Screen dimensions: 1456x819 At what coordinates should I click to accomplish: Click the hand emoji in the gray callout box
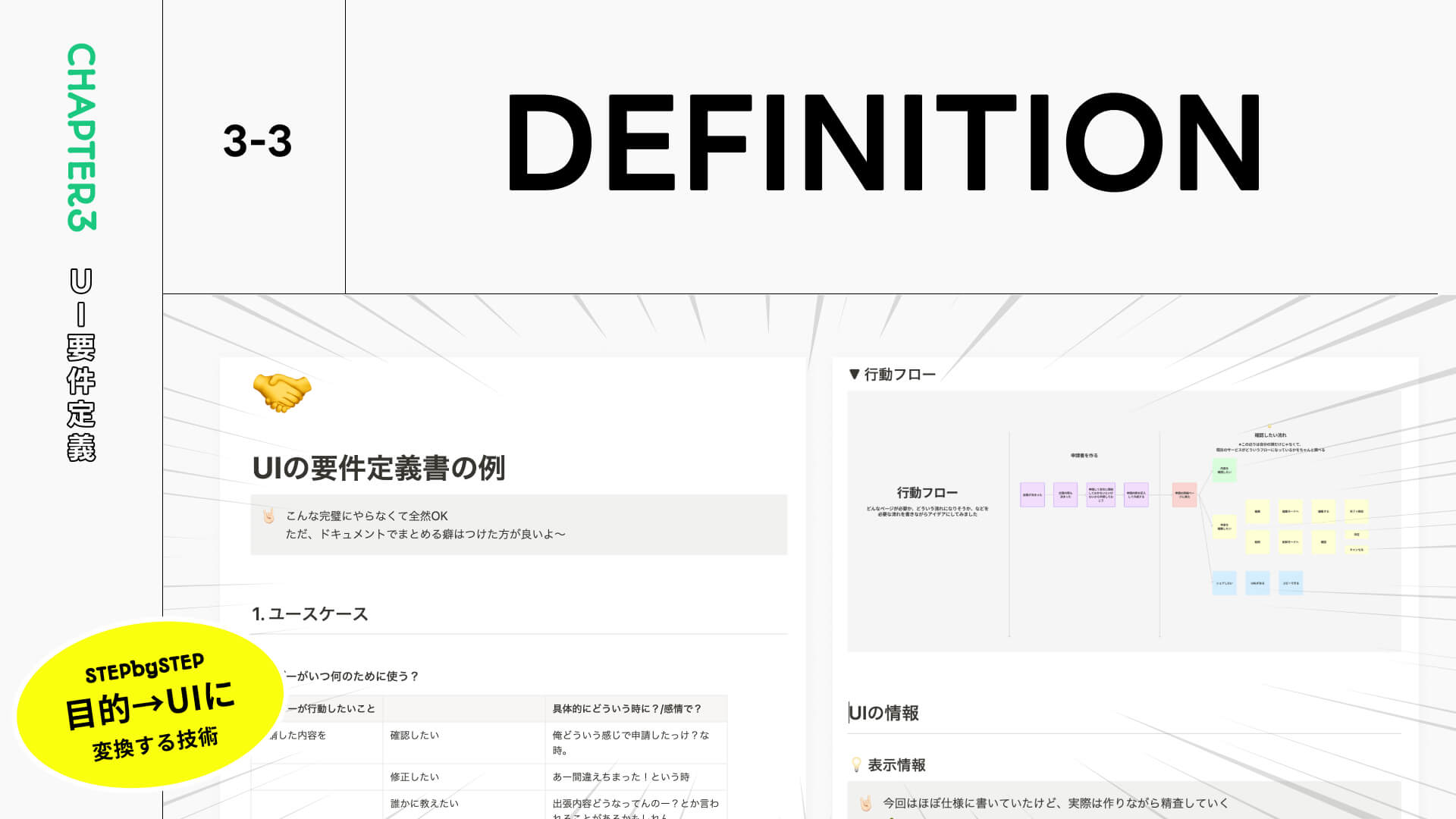tap(267, 516)
